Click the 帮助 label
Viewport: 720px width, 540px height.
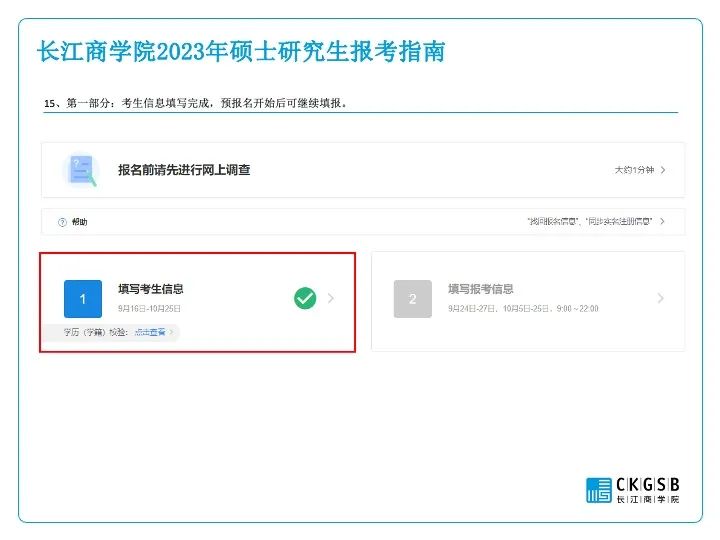(79, 222)
